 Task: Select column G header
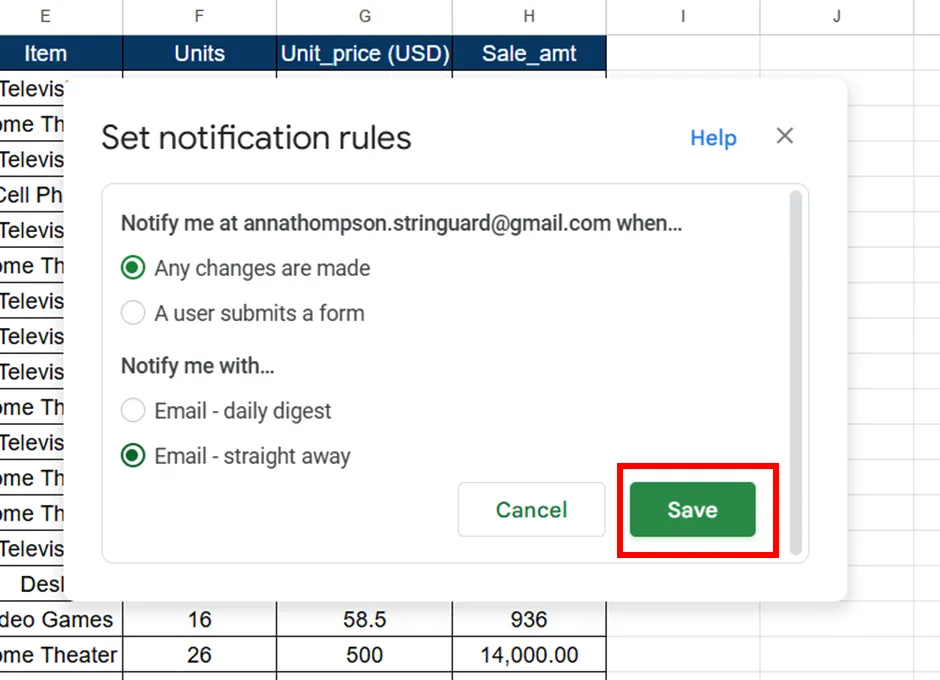coord(364,16)
